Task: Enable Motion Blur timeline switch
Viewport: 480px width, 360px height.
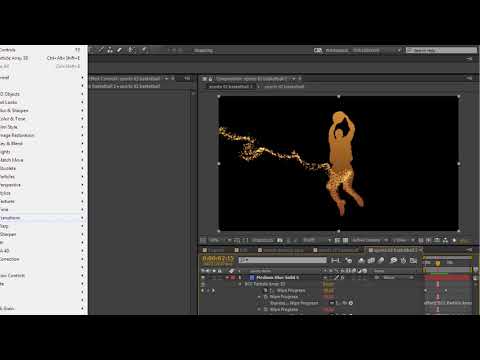Action: [381, 260]
